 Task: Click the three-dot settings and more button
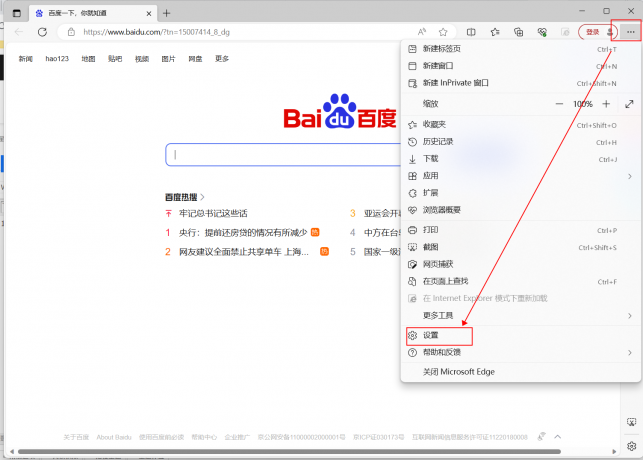pyautogui.click(x=630, y=32)
